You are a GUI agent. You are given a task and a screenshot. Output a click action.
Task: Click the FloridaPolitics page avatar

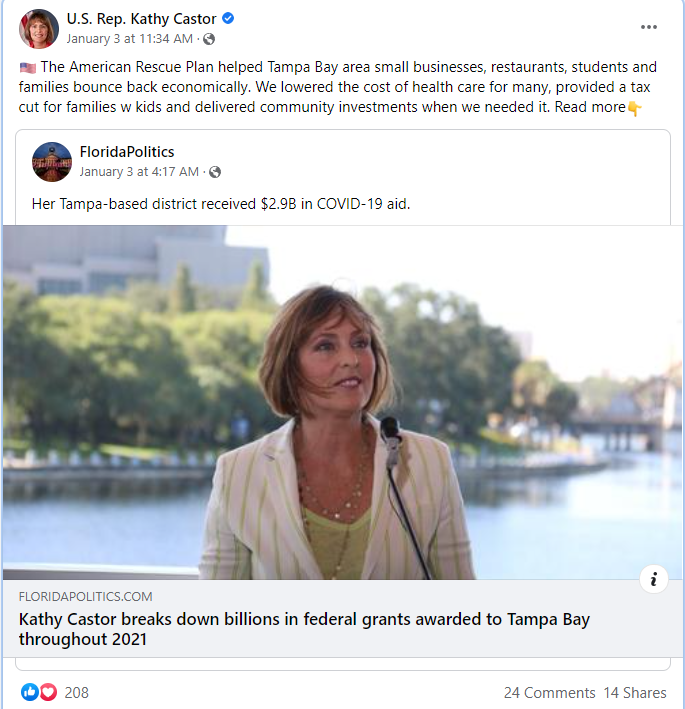pyautogui.click(x=52, y=162)
